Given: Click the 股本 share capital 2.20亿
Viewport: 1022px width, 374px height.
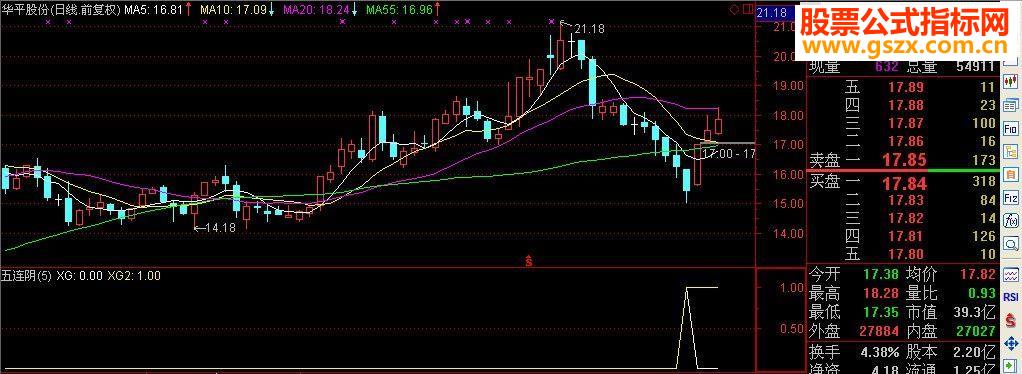Looking at the screenshot, I should [975, 352].
